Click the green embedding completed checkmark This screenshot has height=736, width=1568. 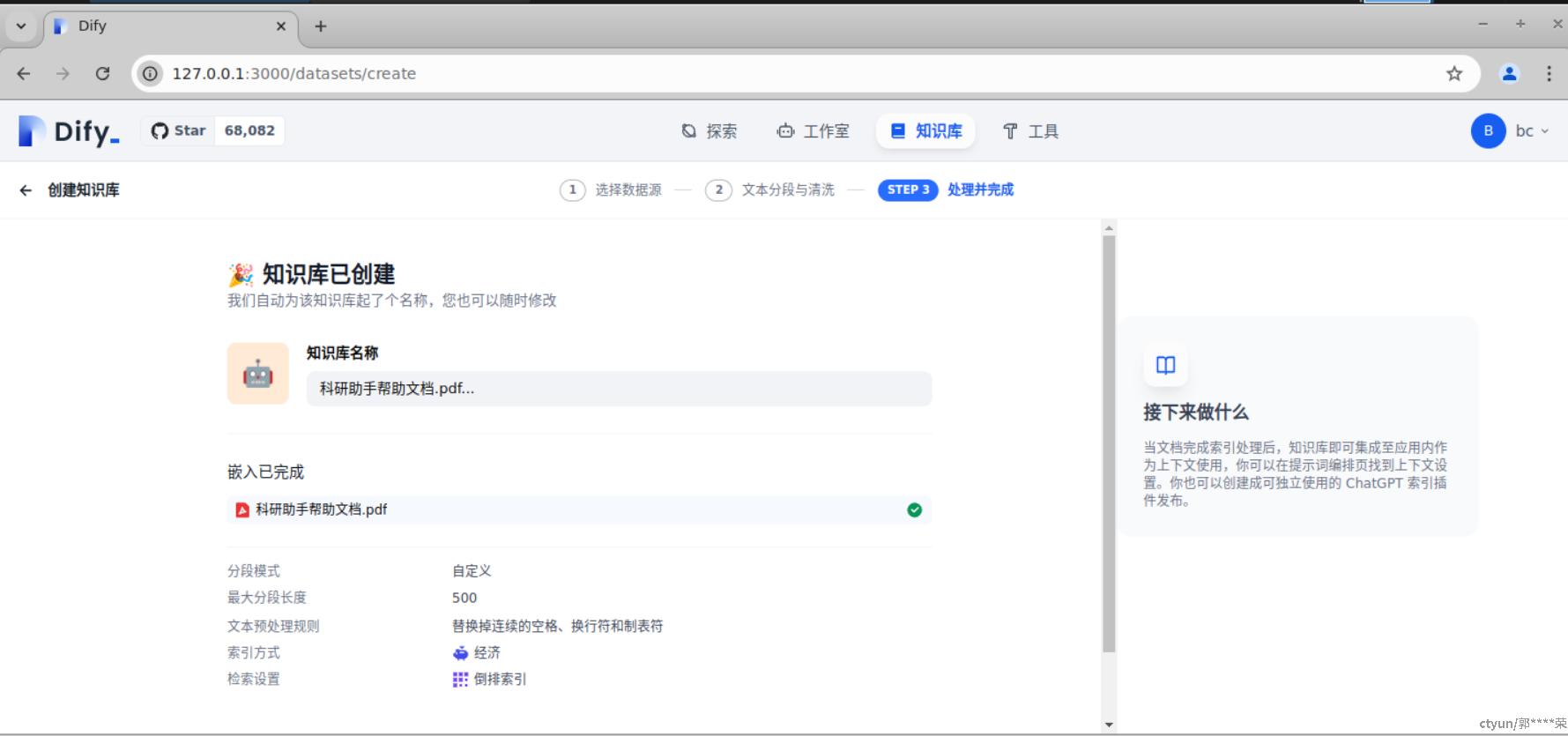(914, 509)
